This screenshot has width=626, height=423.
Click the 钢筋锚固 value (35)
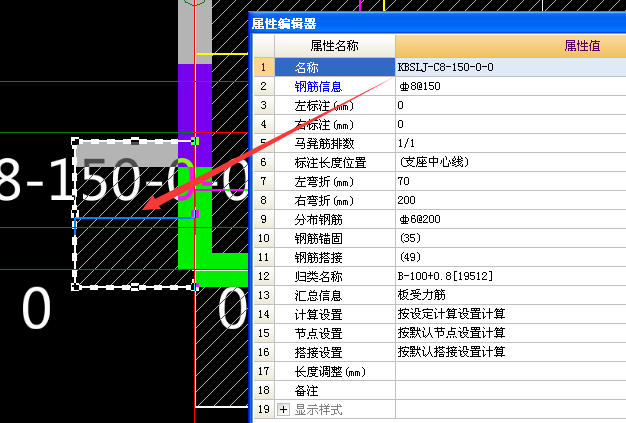[511, 238]
